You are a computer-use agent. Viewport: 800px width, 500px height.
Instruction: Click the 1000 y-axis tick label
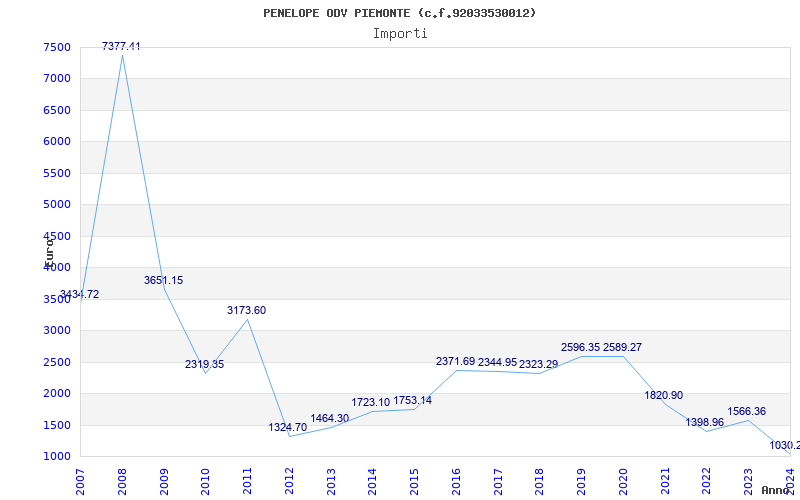57,457
